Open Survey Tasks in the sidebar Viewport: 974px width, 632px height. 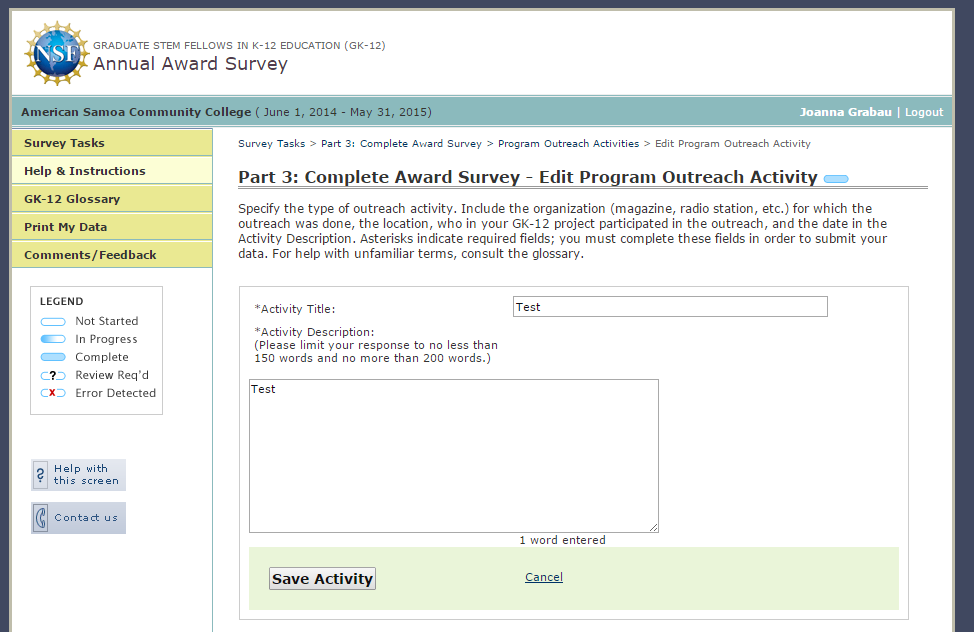[112, 143]
